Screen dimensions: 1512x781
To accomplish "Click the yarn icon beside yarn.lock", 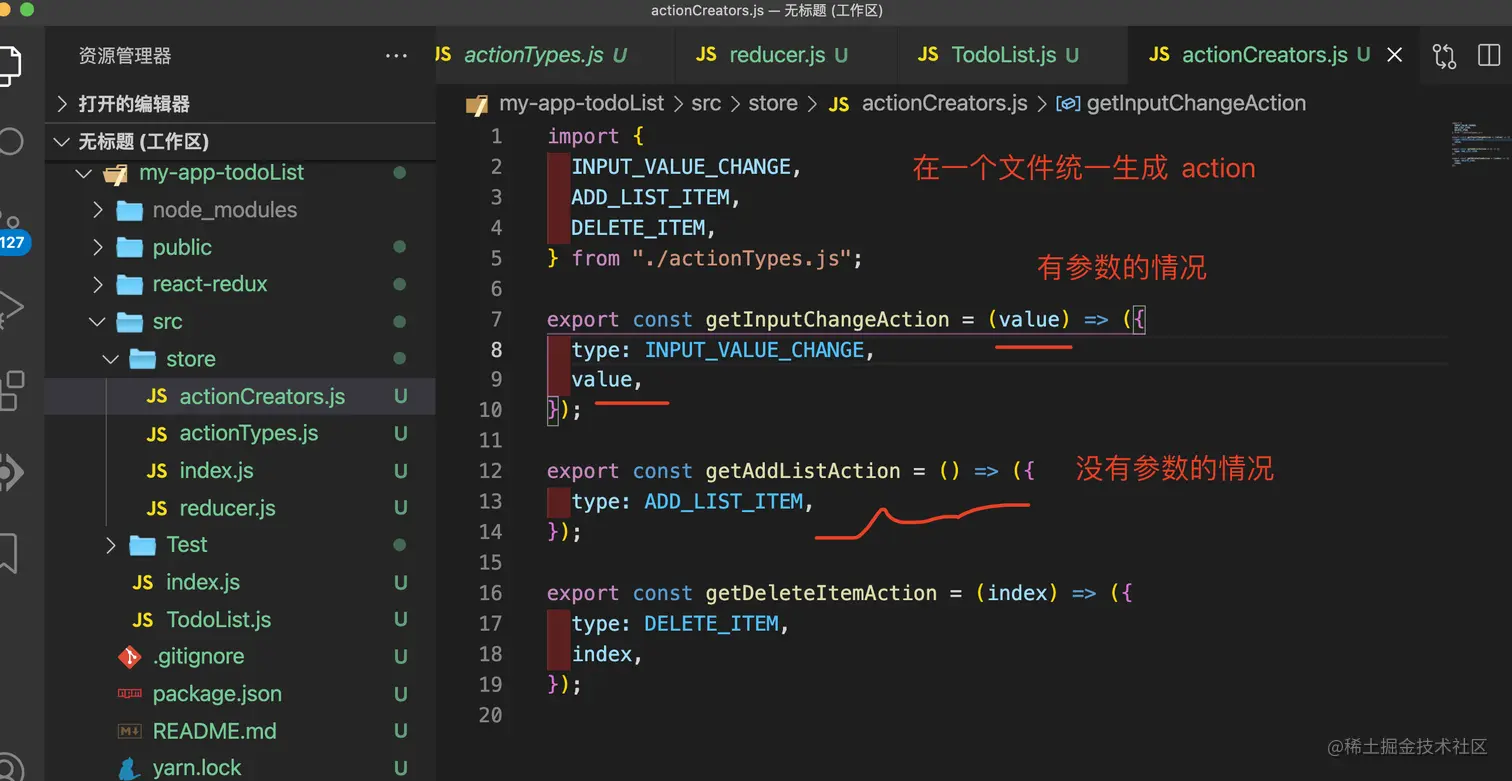I will tap(129, 768).
